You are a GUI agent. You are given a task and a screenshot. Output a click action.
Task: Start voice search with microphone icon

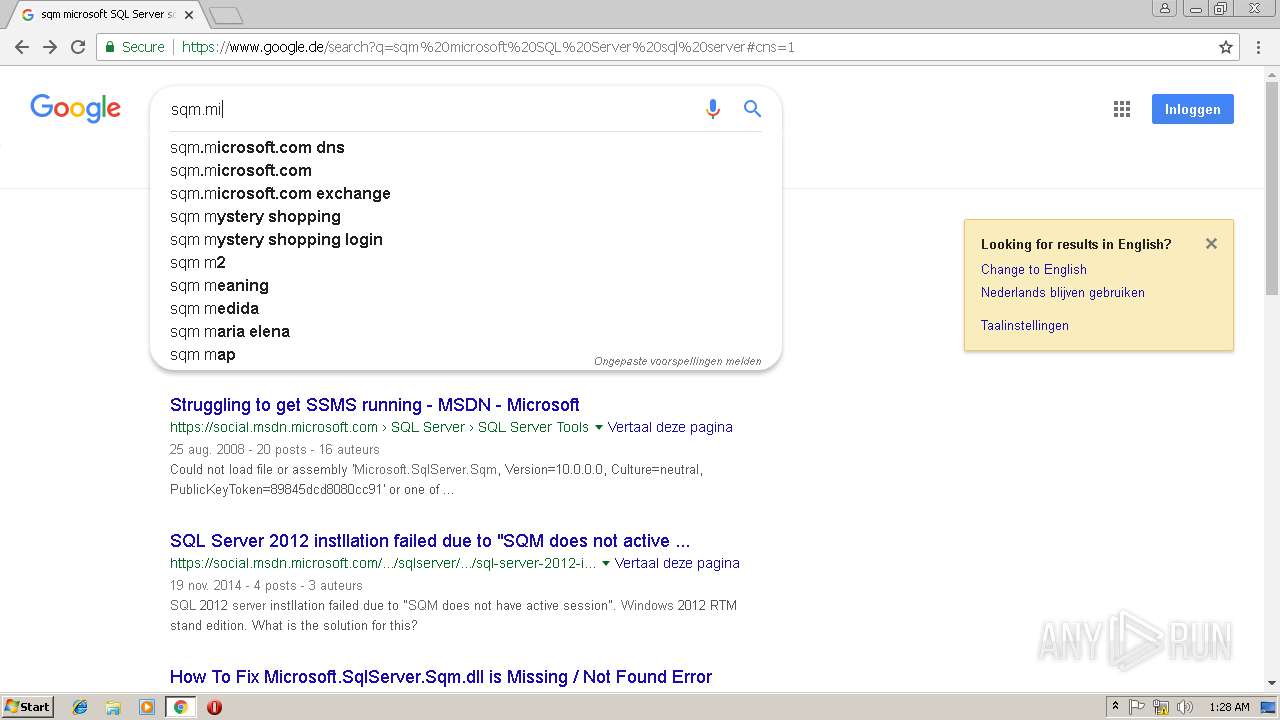click(x=713, y=109)
